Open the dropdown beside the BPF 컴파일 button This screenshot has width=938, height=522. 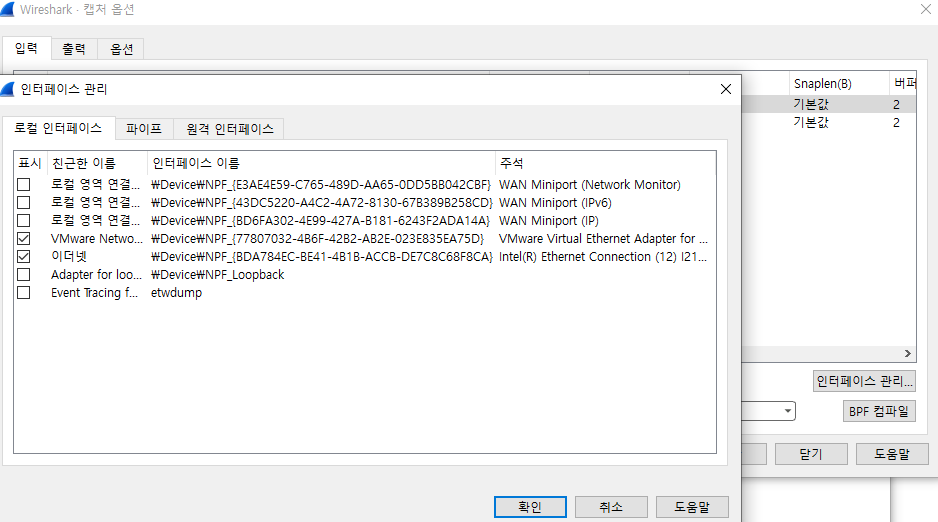[787, 411]
